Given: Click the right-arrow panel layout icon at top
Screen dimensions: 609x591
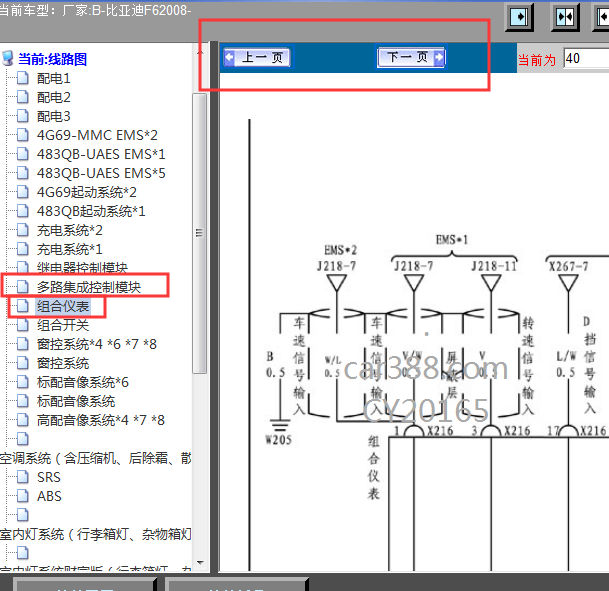Looking at the screenshot, I should click(519, 17).
